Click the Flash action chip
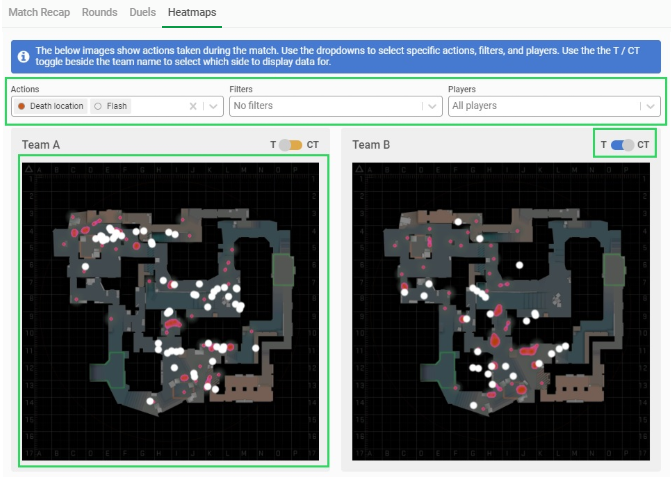This screenshot has width=671, height=477. [x=110, y=106]
